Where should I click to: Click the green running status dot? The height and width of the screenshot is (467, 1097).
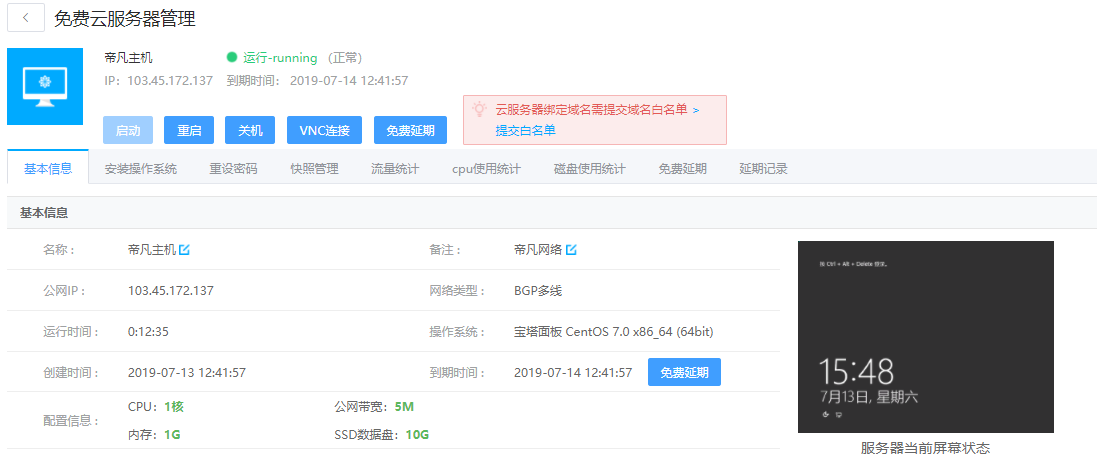[232, 57]
